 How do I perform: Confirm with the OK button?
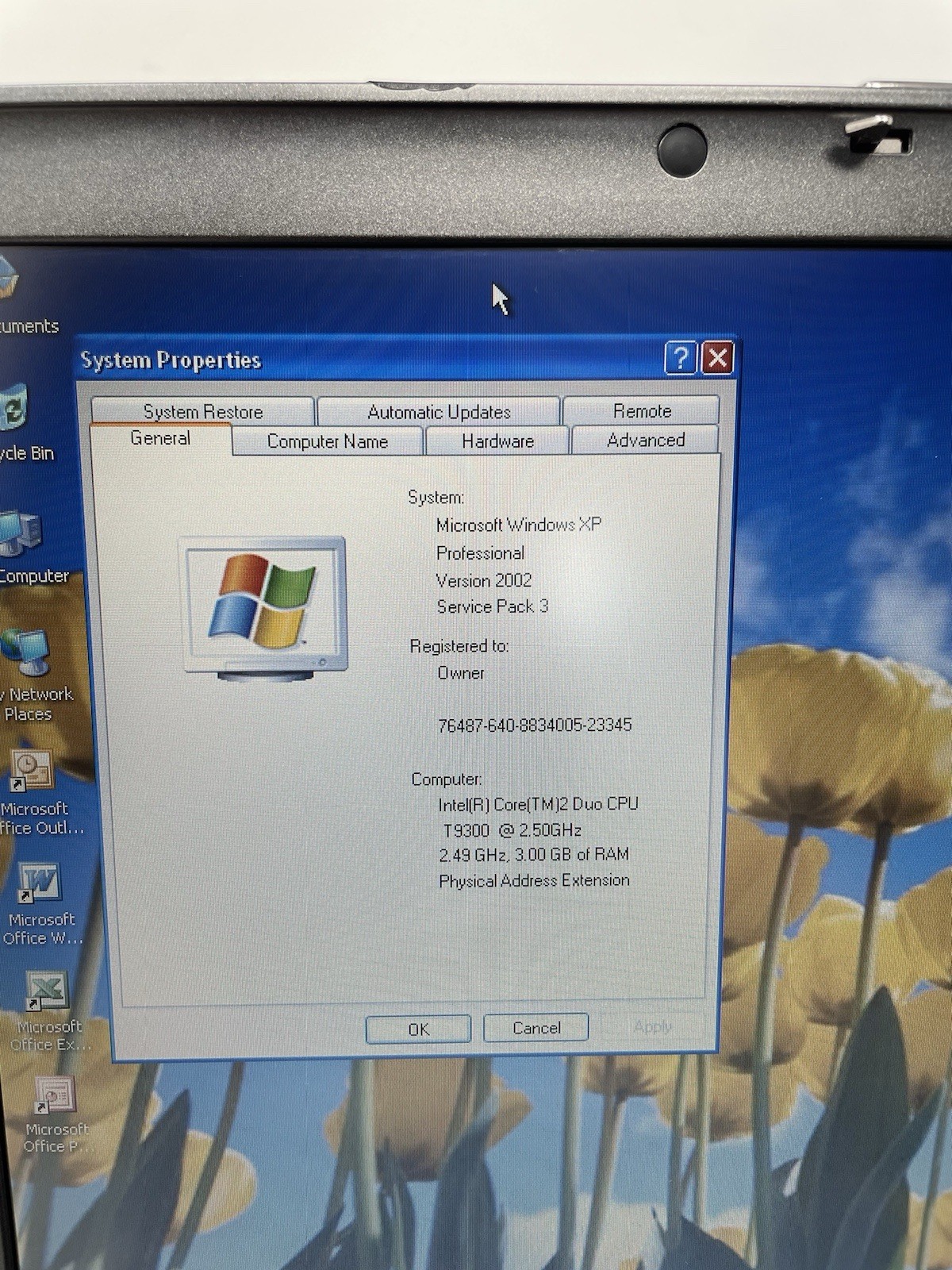(x=418, y=1029)
